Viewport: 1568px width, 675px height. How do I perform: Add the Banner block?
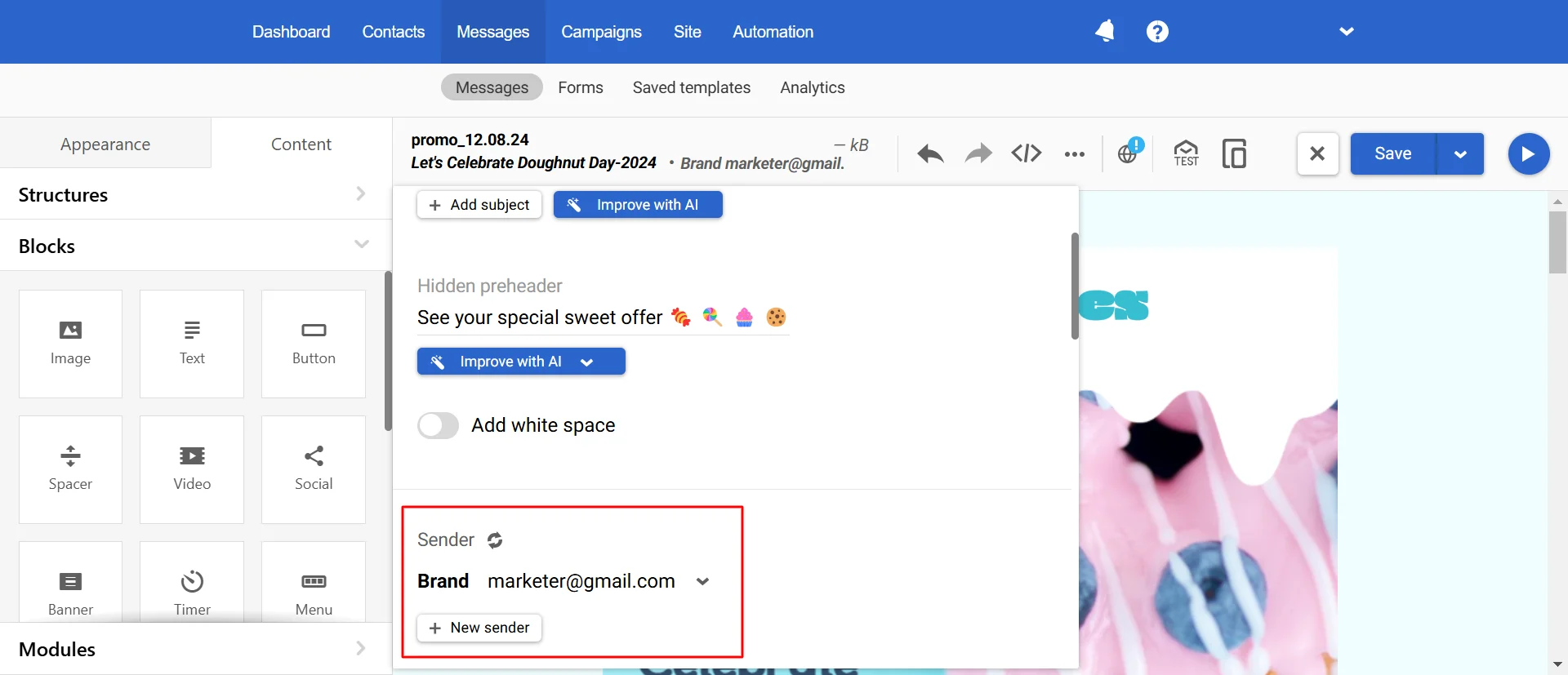[70, 583]
